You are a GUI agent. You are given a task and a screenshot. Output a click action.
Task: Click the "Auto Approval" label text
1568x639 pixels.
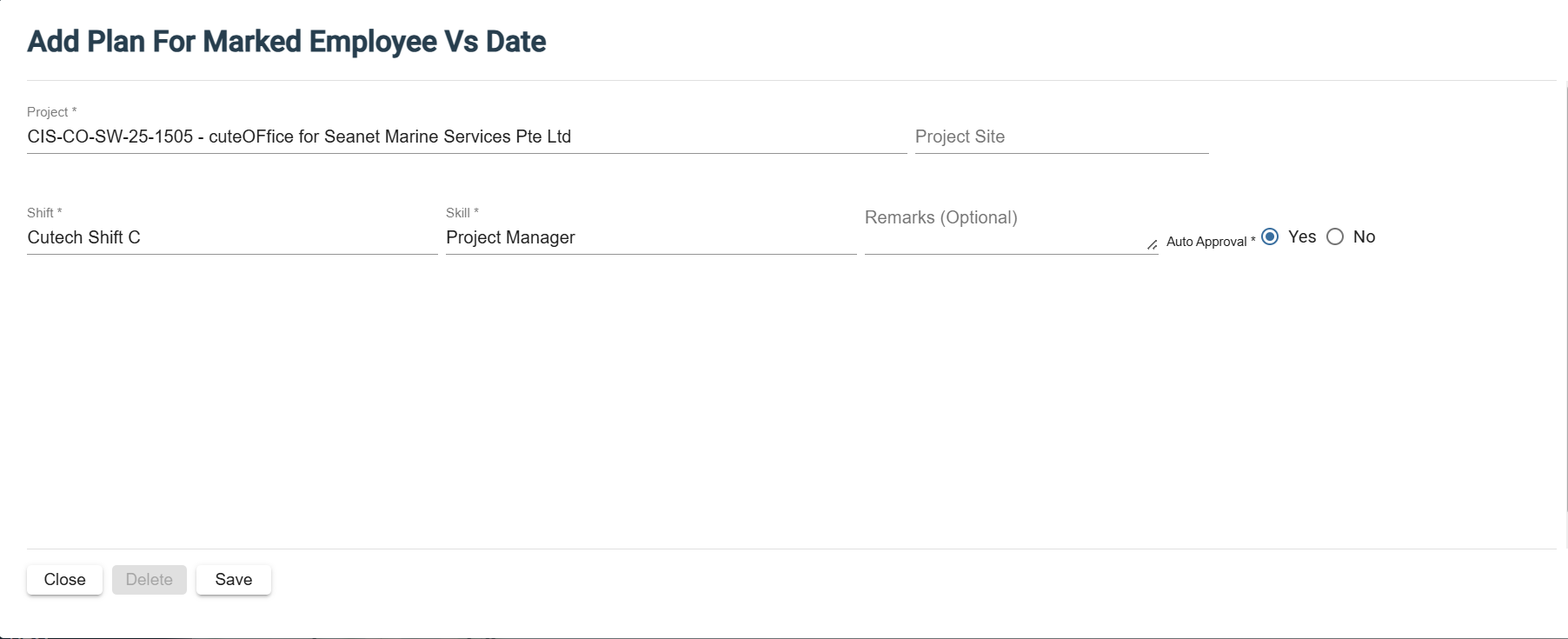(x=1206, y=242)
